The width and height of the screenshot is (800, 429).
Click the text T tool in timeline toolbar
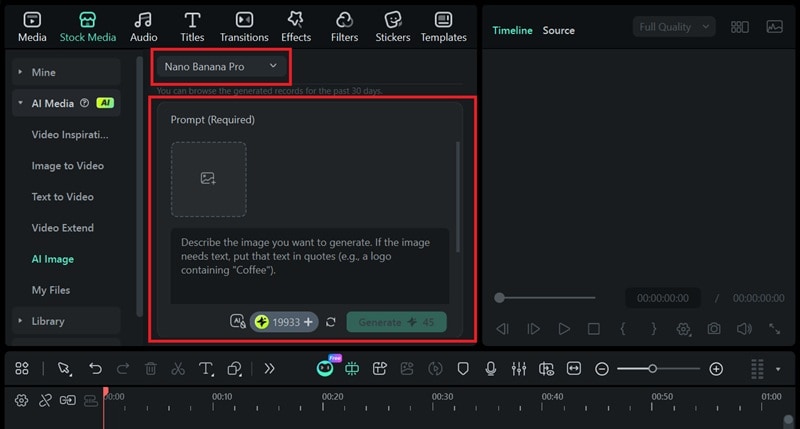pos(206,368)
